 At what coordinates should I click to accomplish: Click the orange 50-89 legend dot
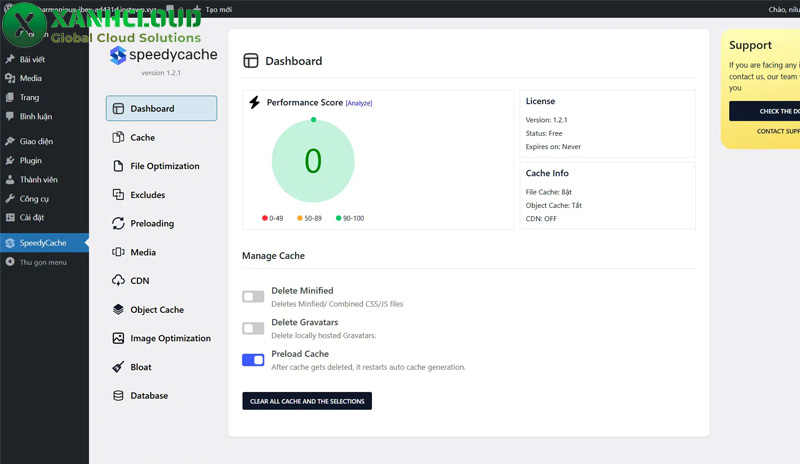[299, 218]
